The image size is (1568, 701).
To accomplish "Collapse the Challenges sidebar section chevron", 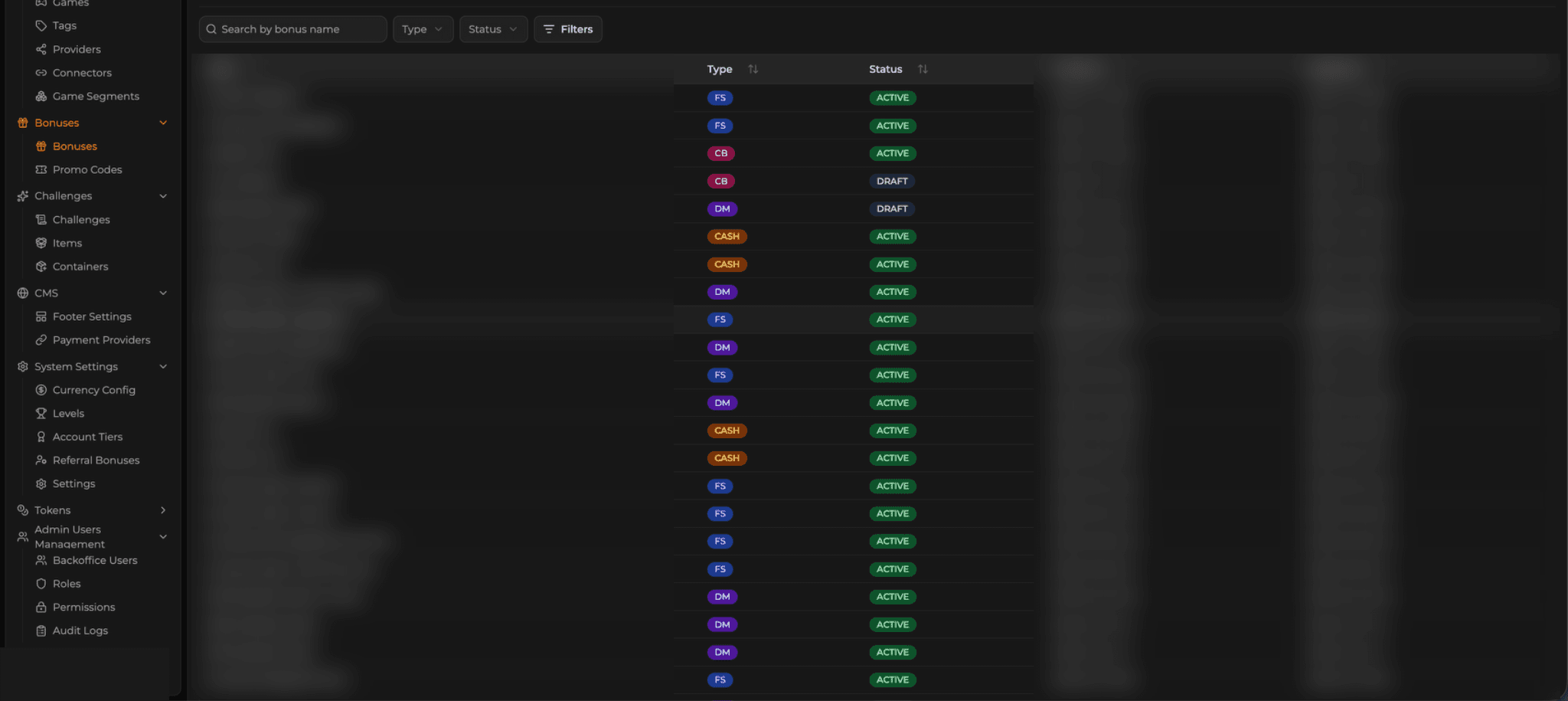I will point(163,196).
